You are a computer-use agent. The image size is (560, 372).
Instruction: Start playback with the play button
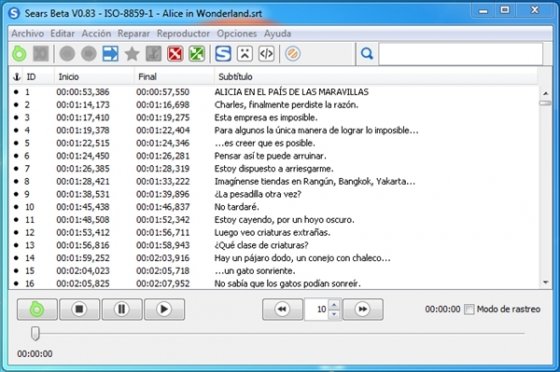164,309
